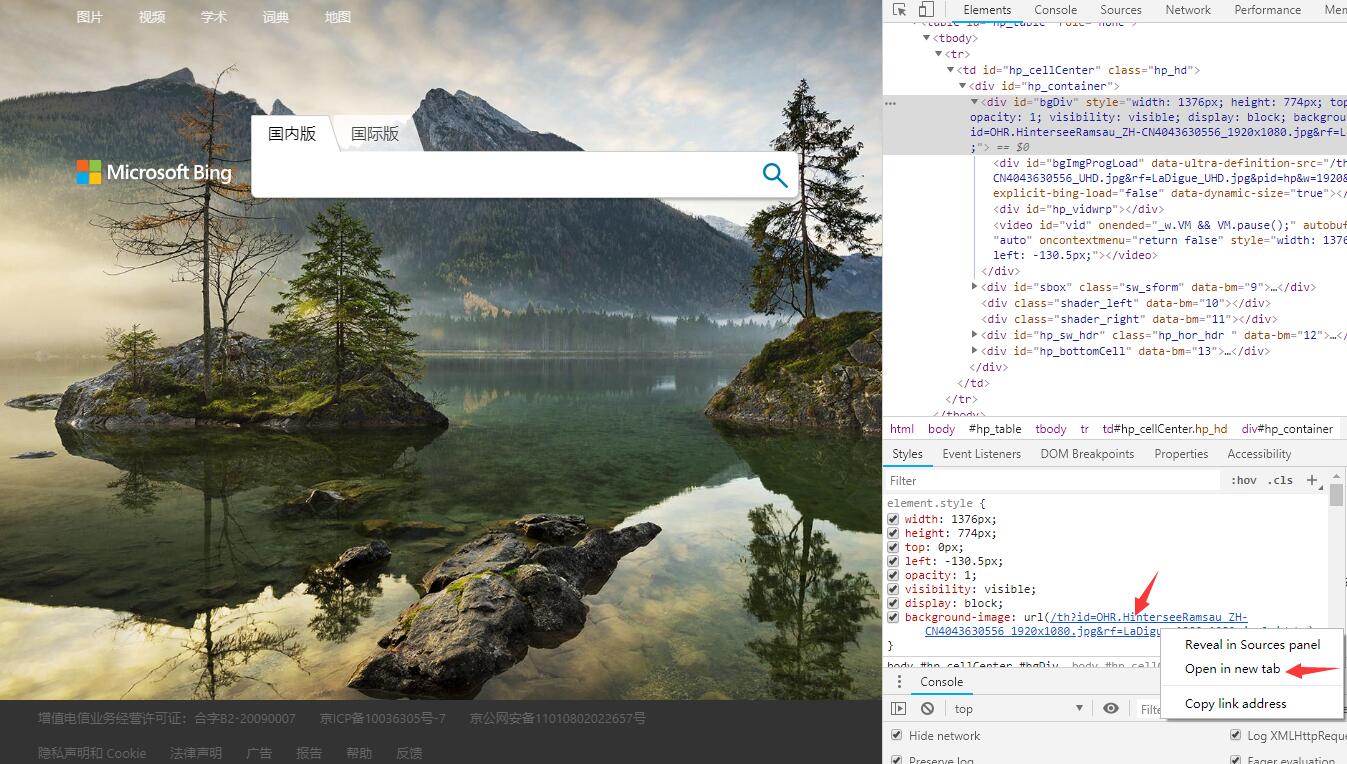Collapse the tr node in DOM tree
This screenshot has width=1347, height=764.
940,54
